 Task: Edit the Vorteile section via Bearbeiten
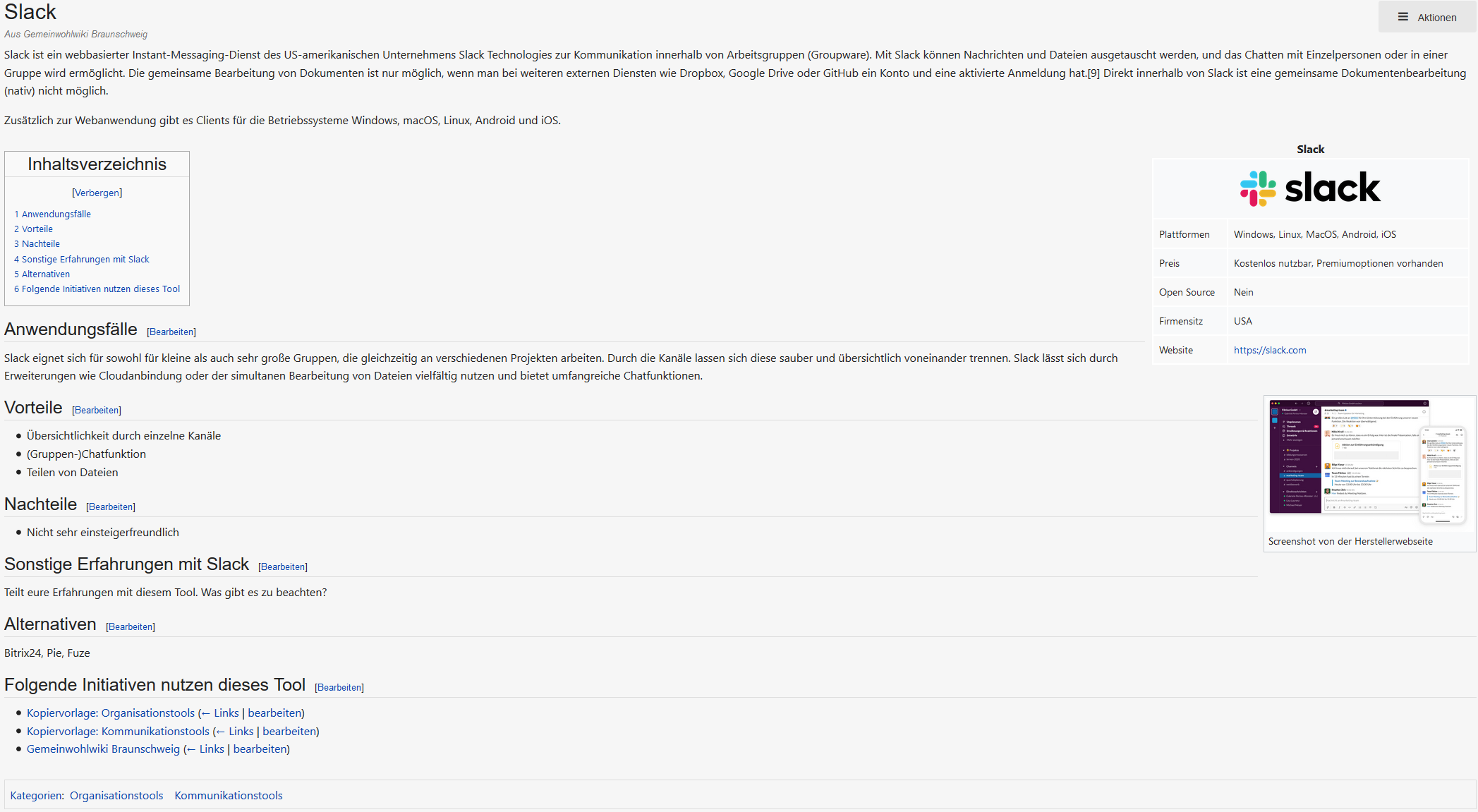coord(97,410)
